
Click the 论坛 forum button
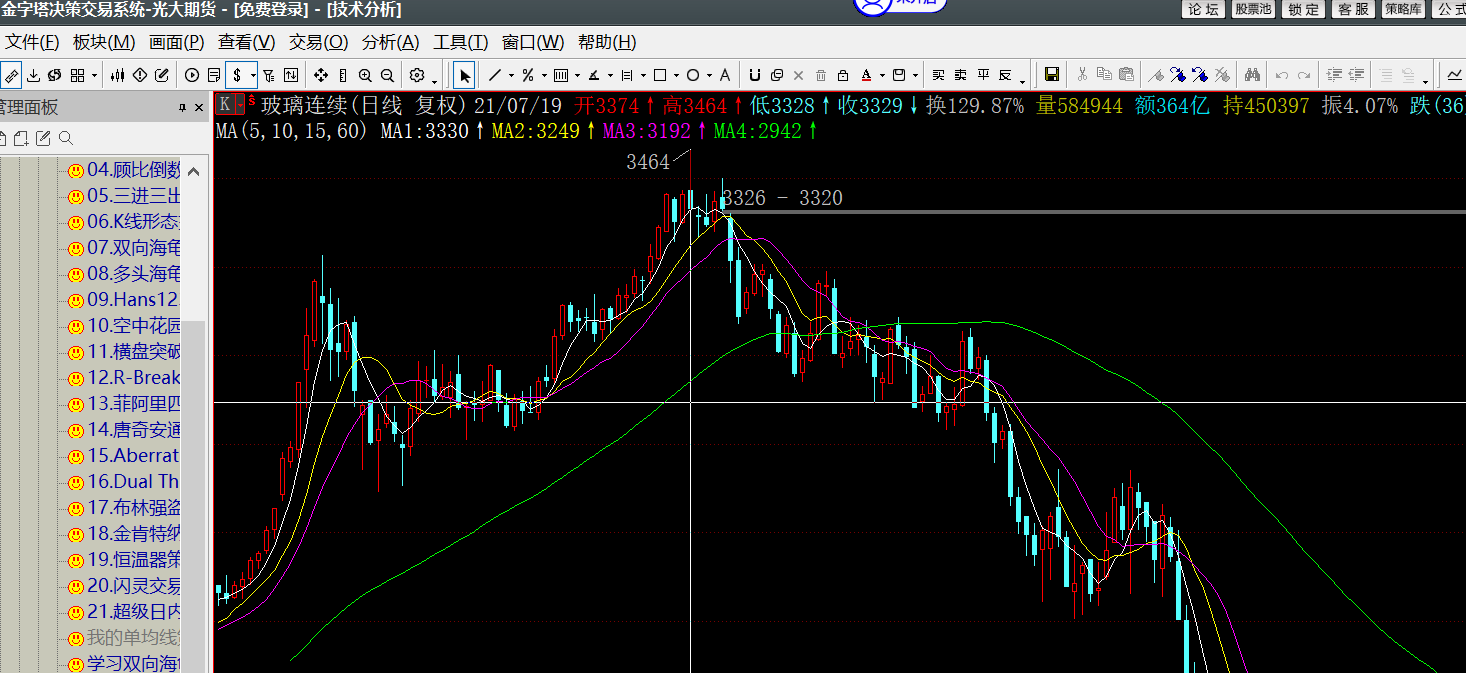[x=1203, y=9]
